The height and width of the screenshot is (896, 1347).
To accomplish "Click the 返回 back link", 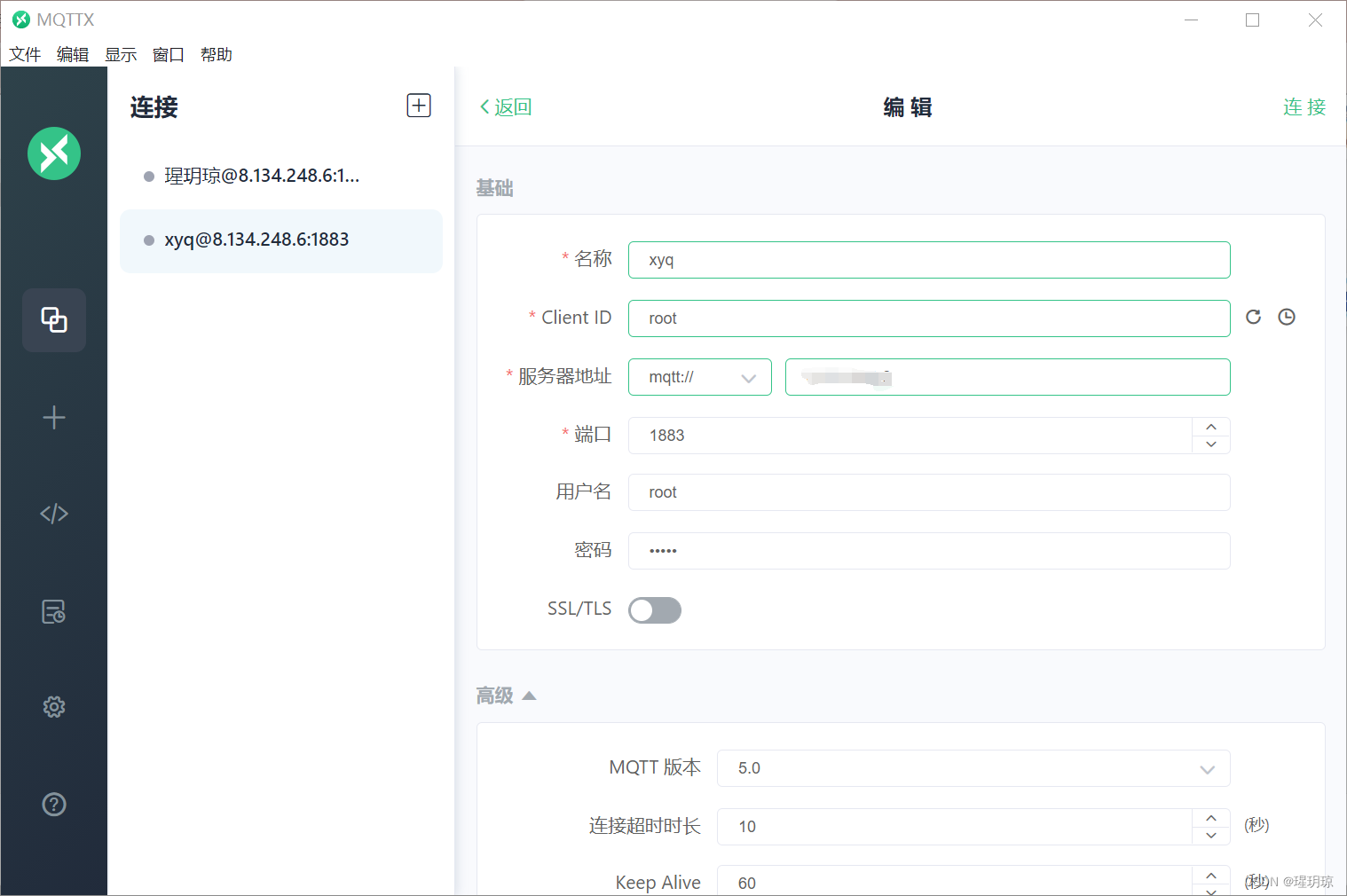I will (505, 106).
